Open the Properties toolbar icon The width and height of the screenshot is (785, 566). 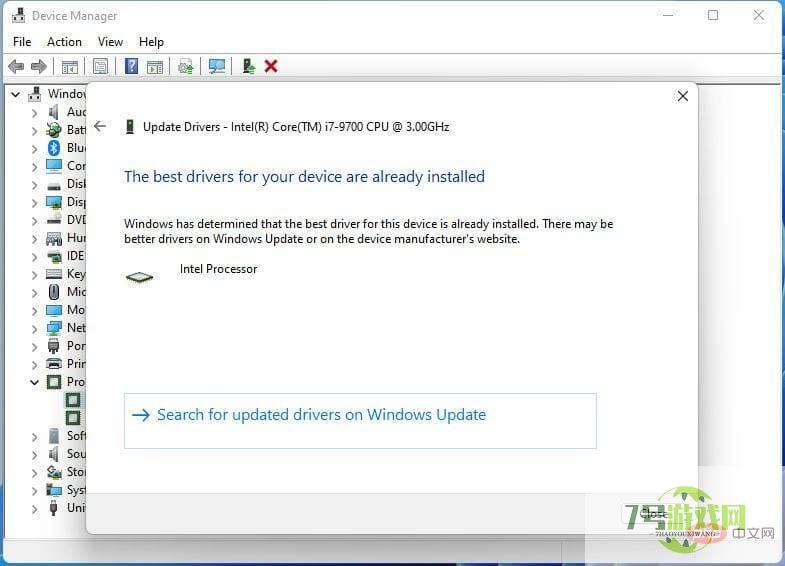(100, 66)
